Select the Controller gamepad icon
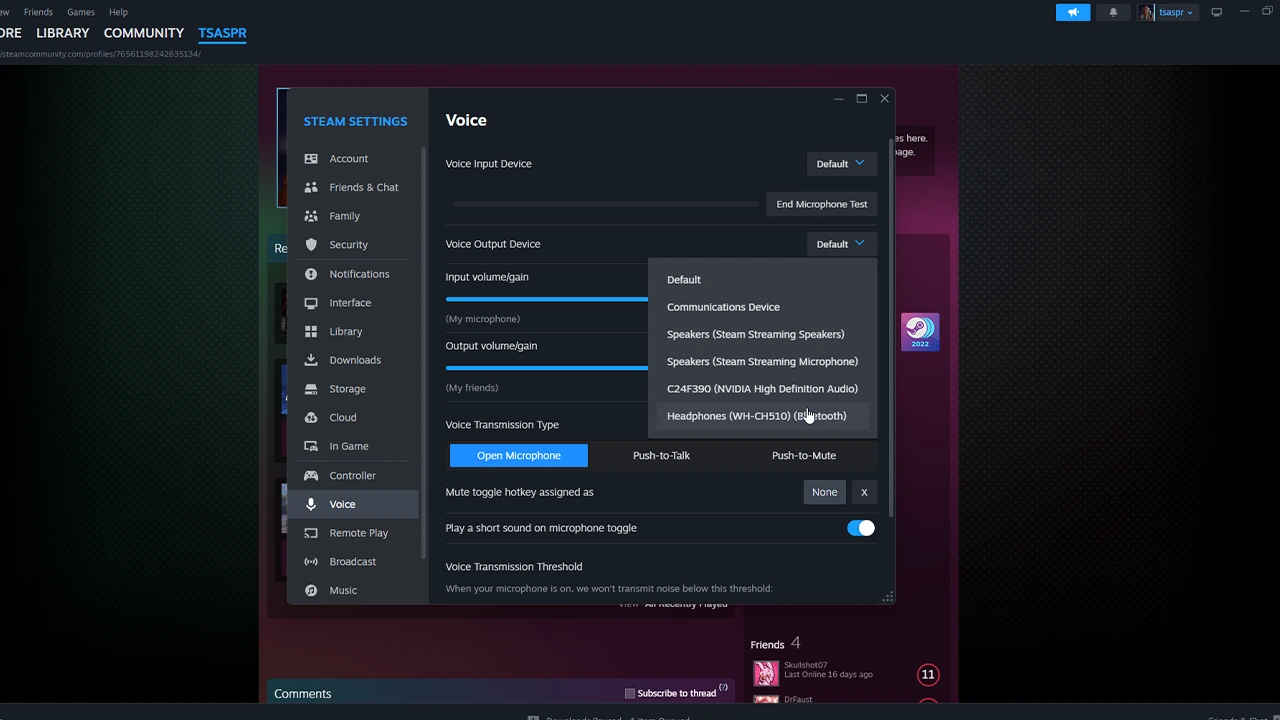This screenshot has width=1280, height=720. [x=311, y=475]
